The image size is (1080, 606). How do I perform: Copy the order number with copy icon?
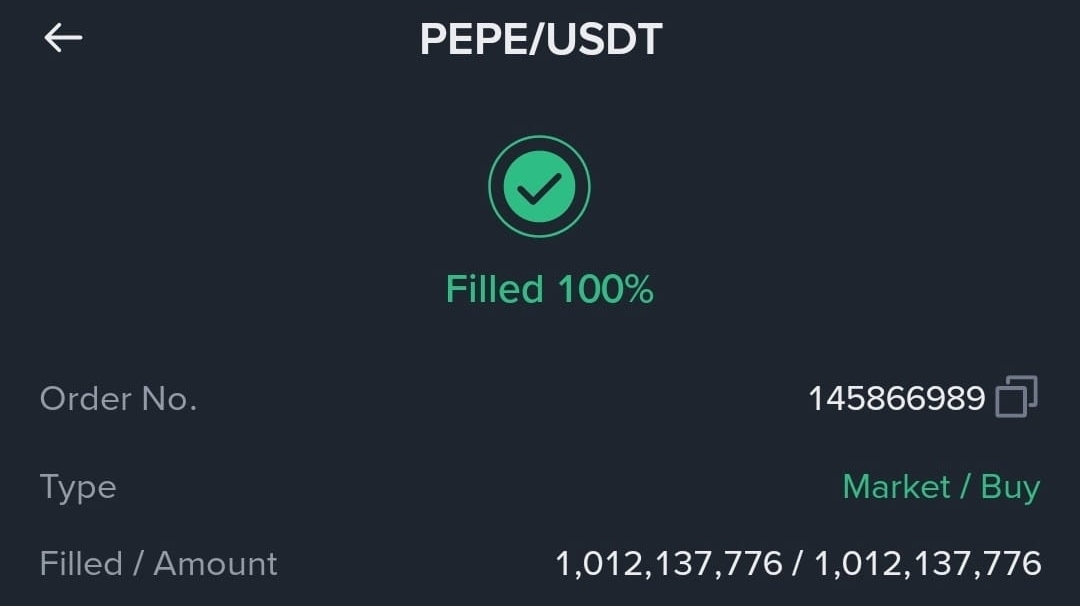(x=1017, y=397)
